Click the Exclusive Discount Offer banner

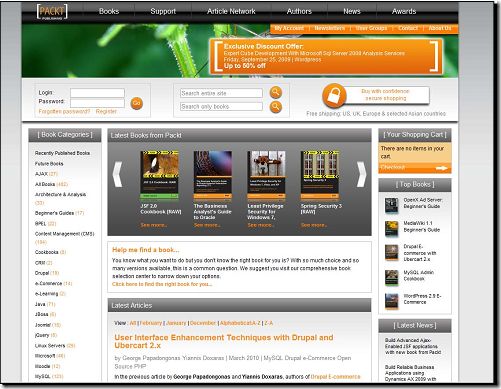[x=326, y=56]
